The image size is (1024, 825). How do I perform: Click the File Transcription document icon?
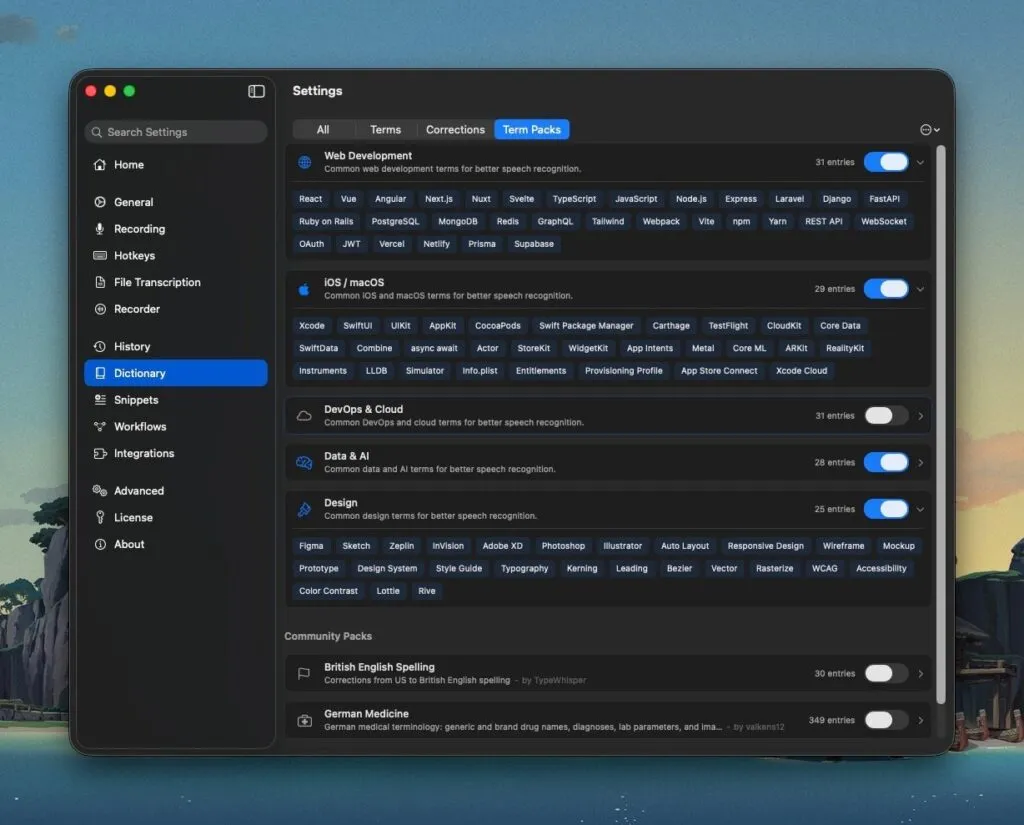(x=100, y=282)
